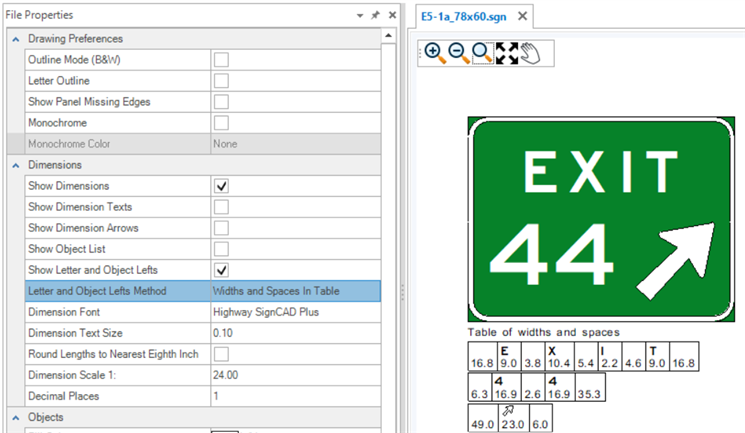Screen dimensions: 745x433
Task: Tick the Monochrome checkbox
Action: [222, 123]
